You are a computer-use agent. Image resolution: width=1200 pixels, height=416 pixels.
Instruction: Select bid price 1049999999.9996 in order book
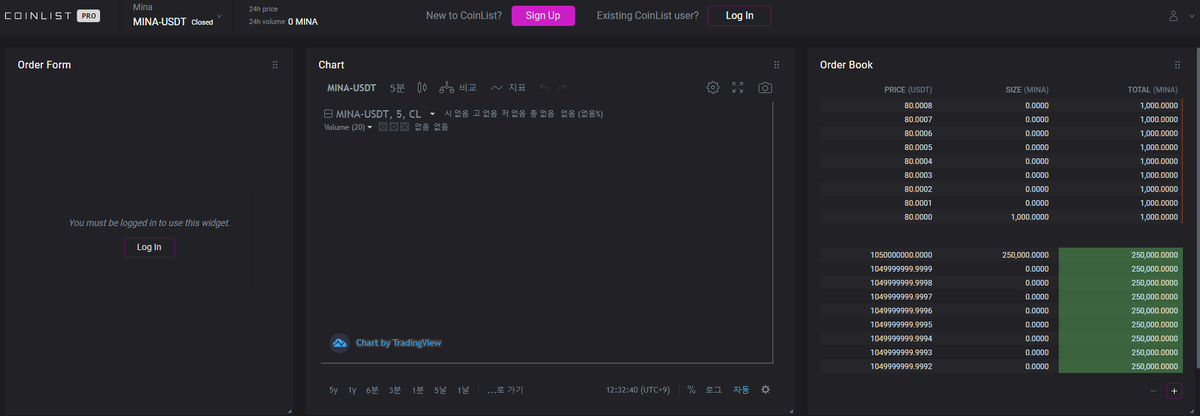[x=901, y=311]
